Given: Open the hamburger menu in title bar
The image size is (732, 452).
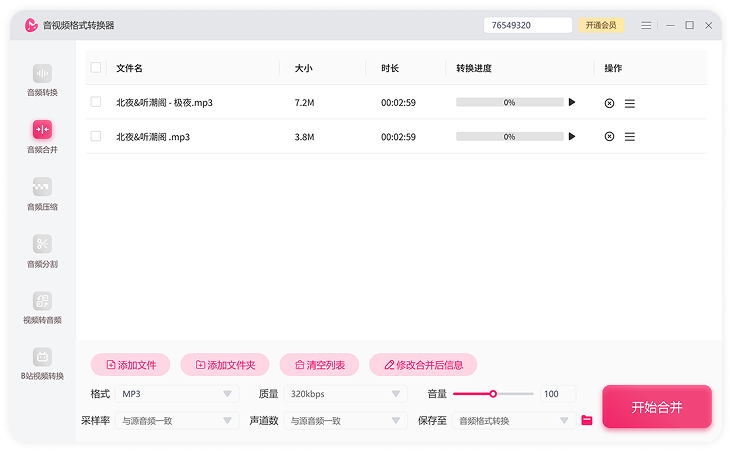Looking at the screenshot, I should click(x=646, y=25).
